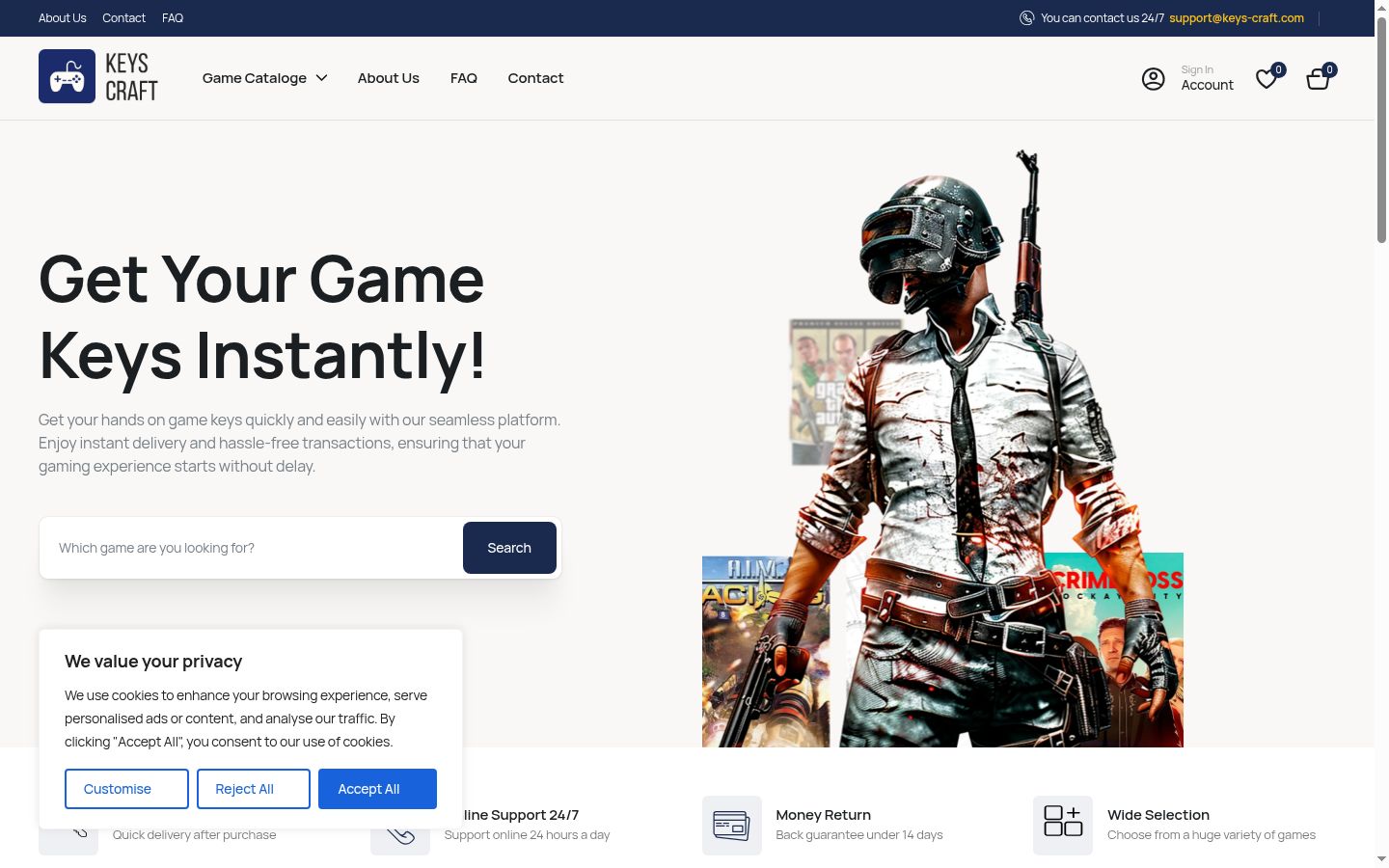This screenshot has width=1389, height=868.
Task: Click the Money Return card icon
Action: pyautogui.click(x=732, y=826)
